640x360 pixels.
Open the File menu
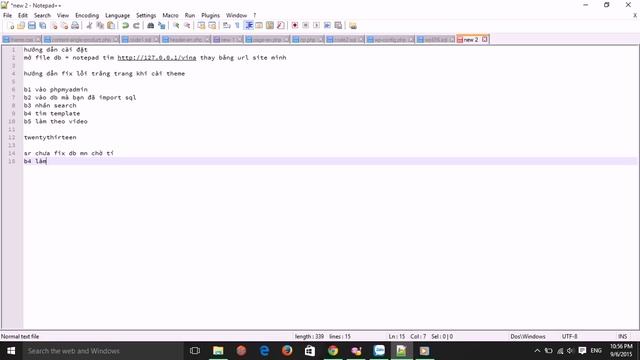pos(7,16)
